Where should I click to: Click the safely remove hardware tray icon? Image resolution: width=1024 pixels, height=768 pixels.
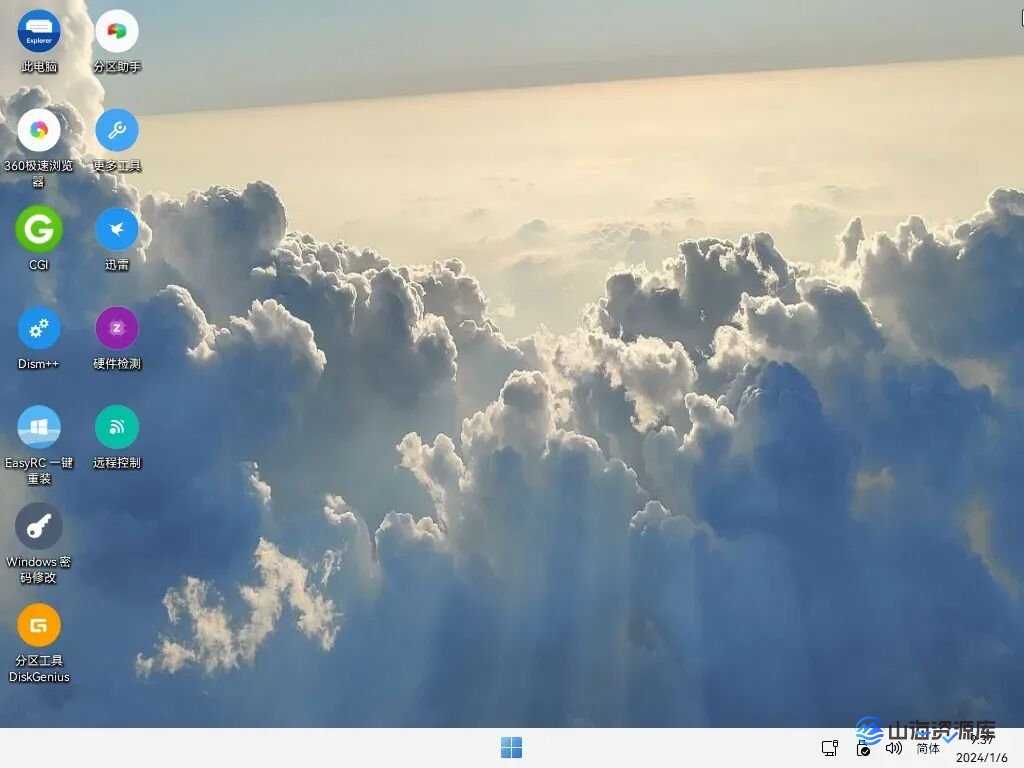(x=829, y=747)
